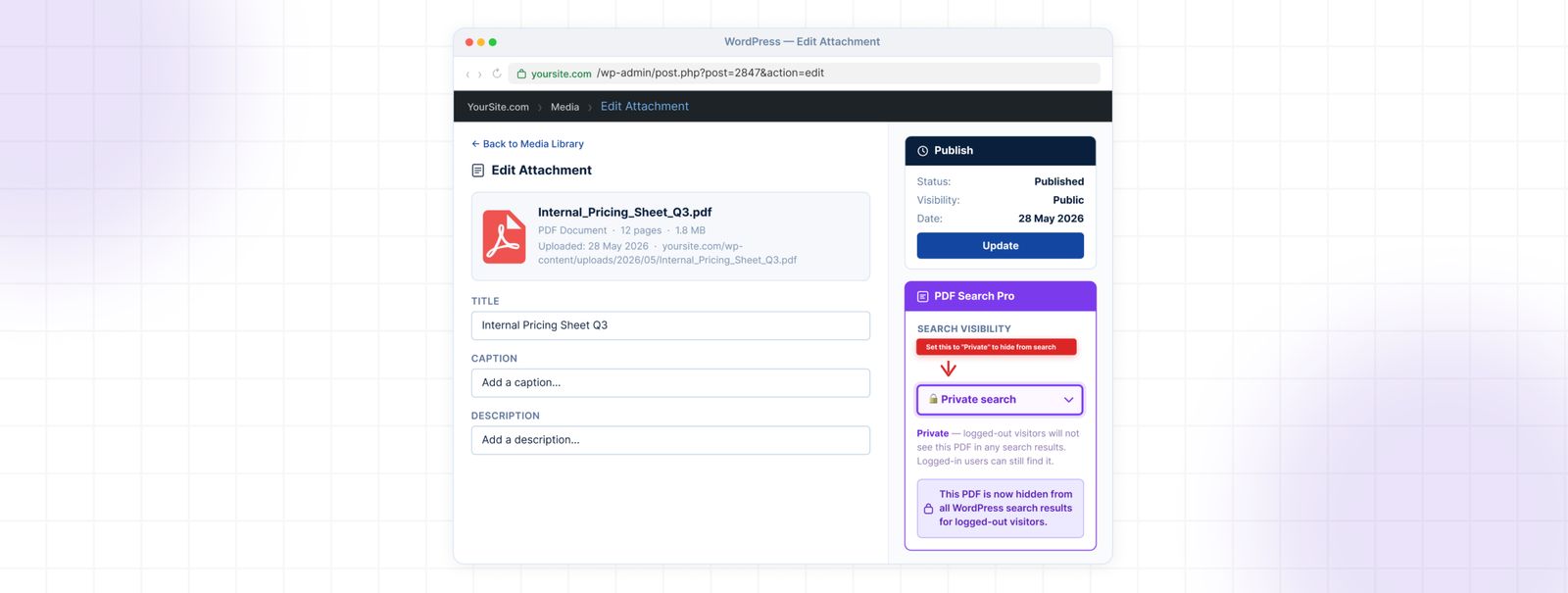The image size is (1568, 593).
Task: Click the '1.8 MB' file size text
Action: tap(690, 230)
